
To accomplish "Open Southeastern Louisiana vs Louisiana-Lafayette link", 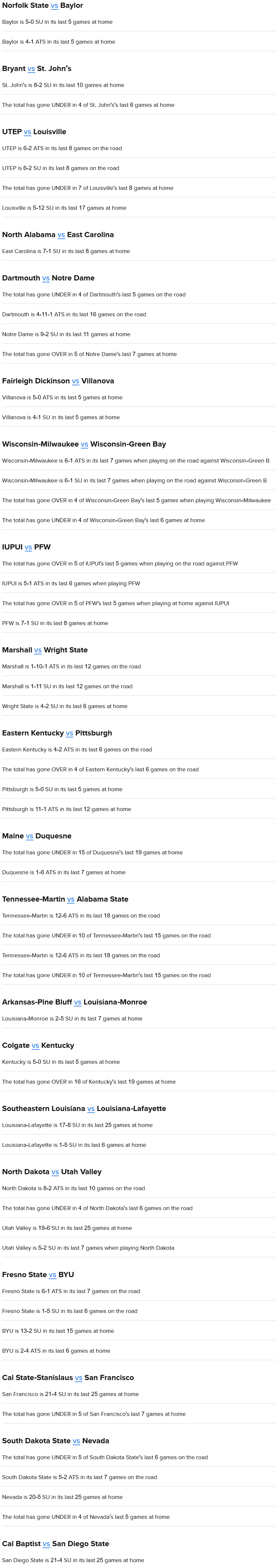I will point(91,1109).
